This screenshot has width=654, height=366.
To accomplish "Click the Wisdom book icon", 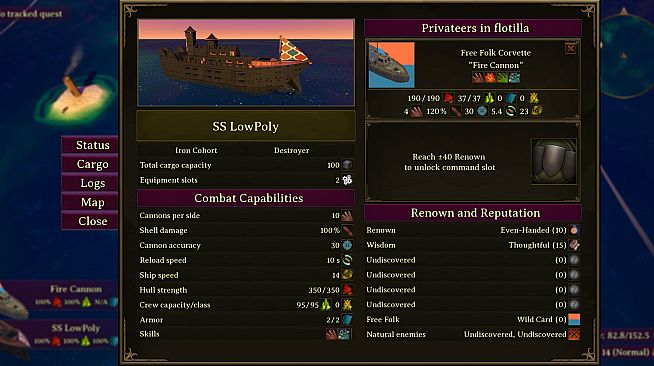I will tap(574, 245).
